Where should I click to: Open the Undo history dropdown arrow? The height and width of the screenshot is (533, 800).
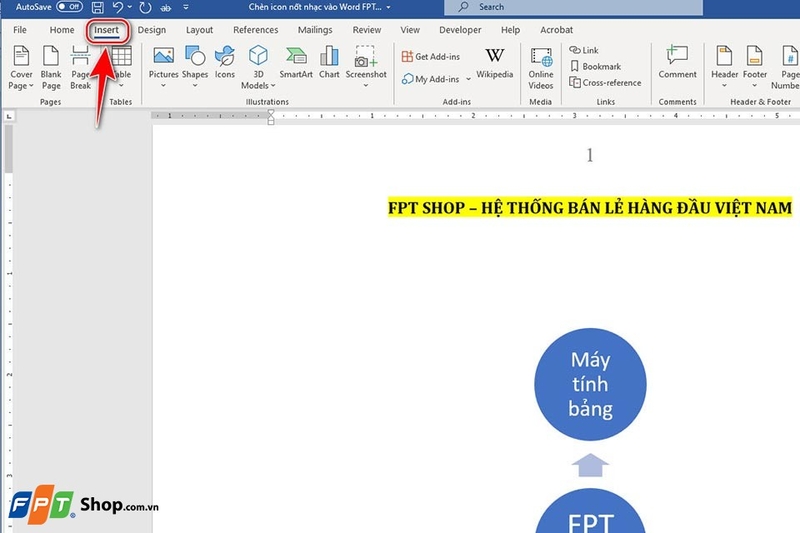pyautogui.click(x=130, y=7)
